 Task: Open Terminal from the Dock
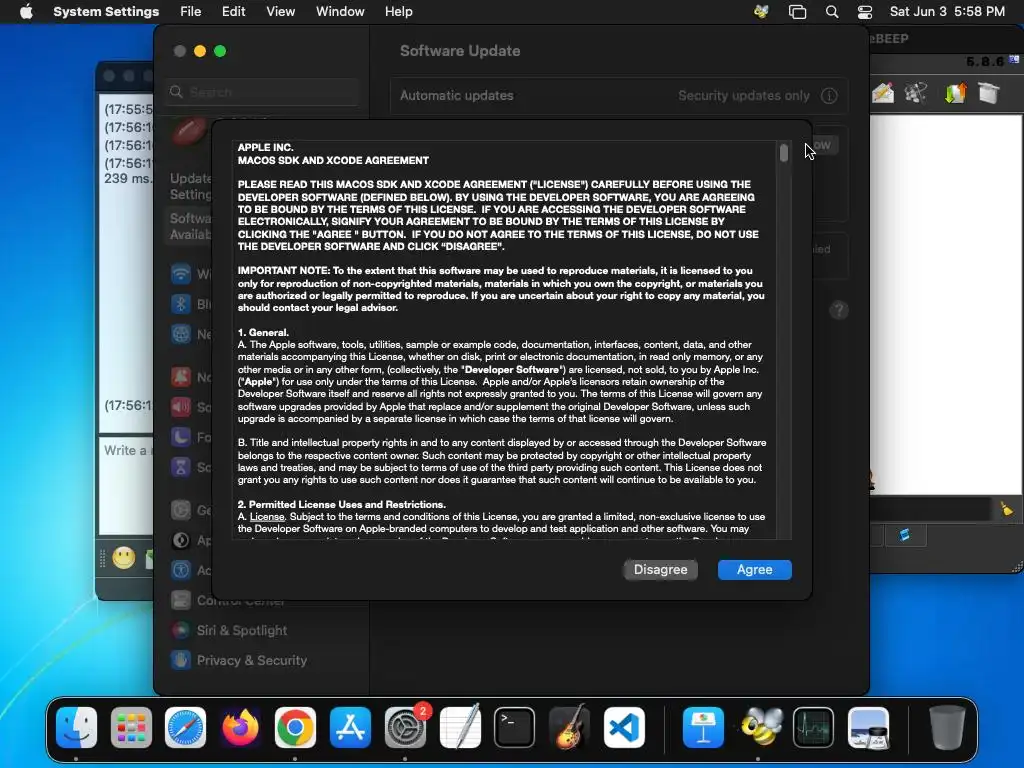[515, 727]
